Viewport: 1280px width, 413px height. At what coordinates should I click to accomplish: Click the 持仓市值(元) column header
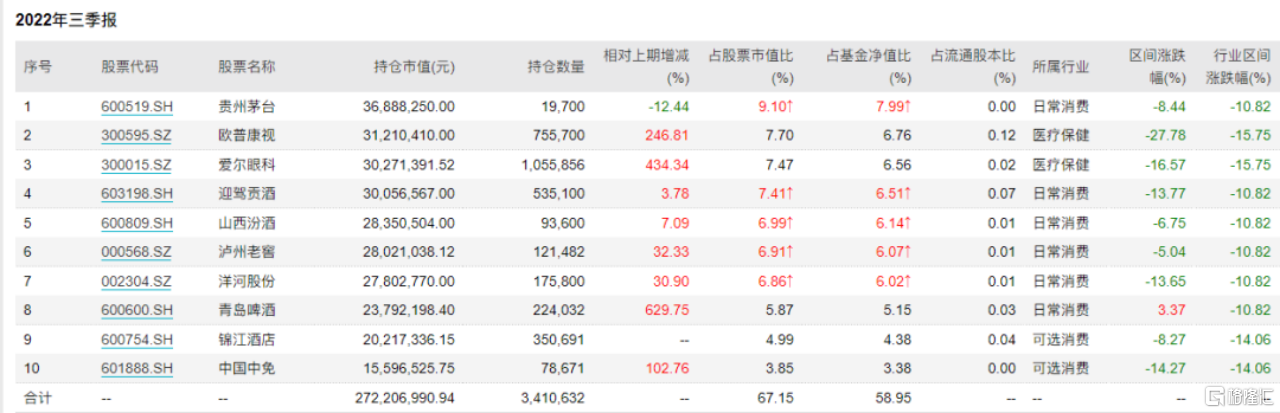[414, 67]
